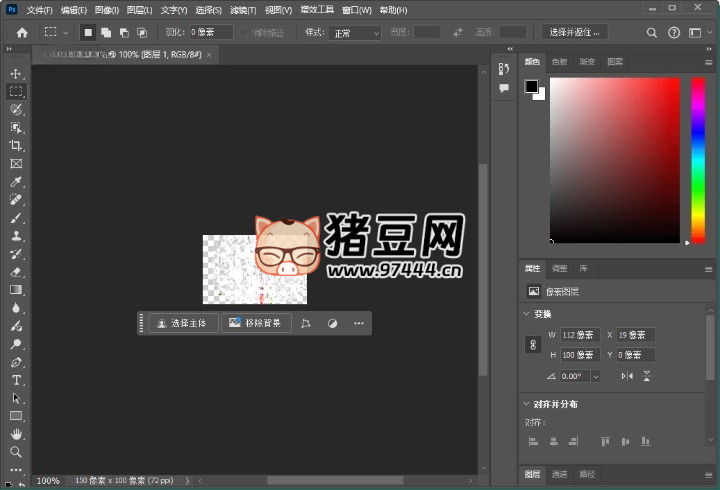Open the File (文件) menu
The image size is (720, 490).
pyautogui.click(x=39, y=10)
